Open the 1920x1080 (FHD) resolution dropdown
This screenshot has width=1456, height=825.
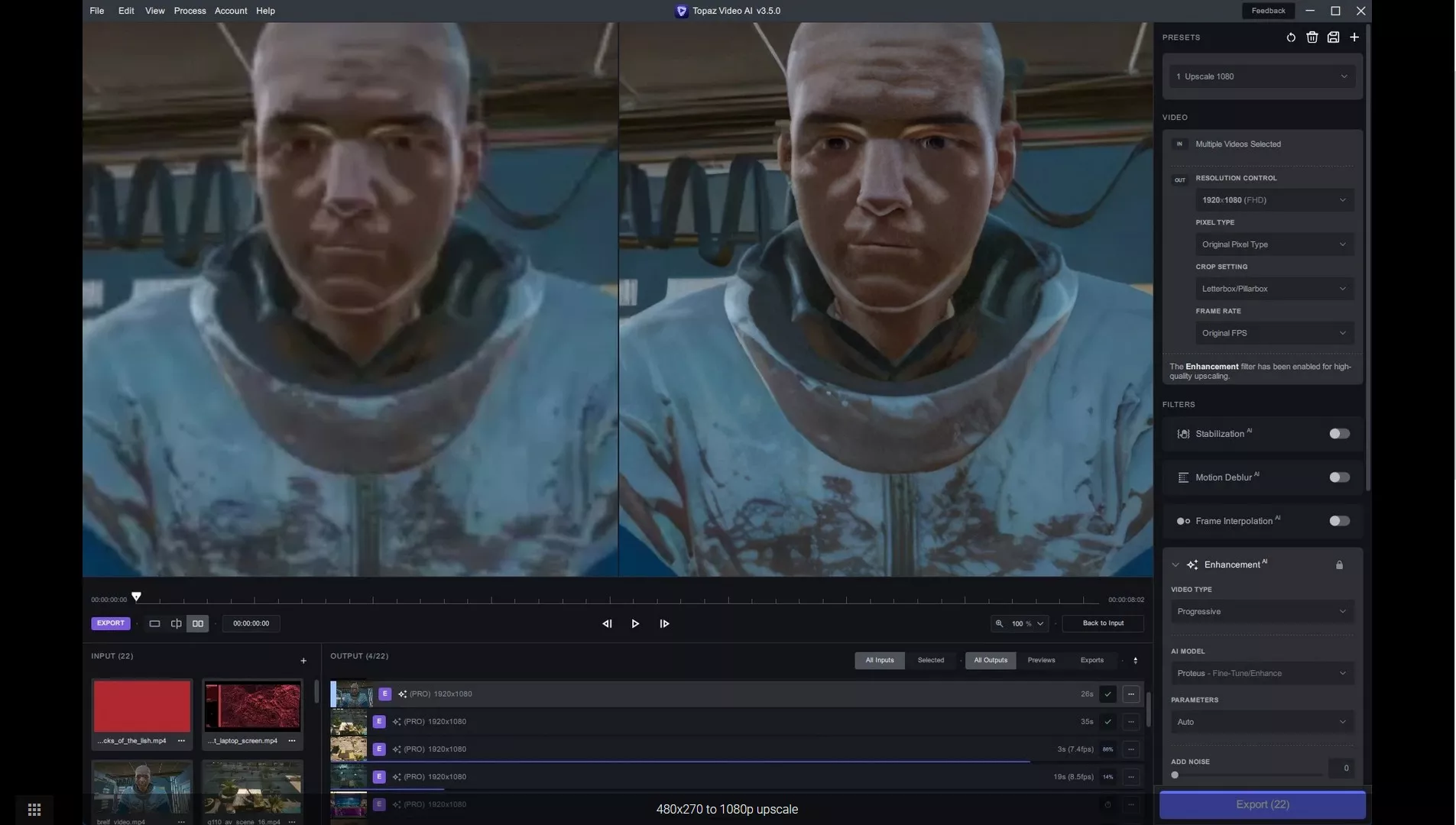[x=1274, y=200]
